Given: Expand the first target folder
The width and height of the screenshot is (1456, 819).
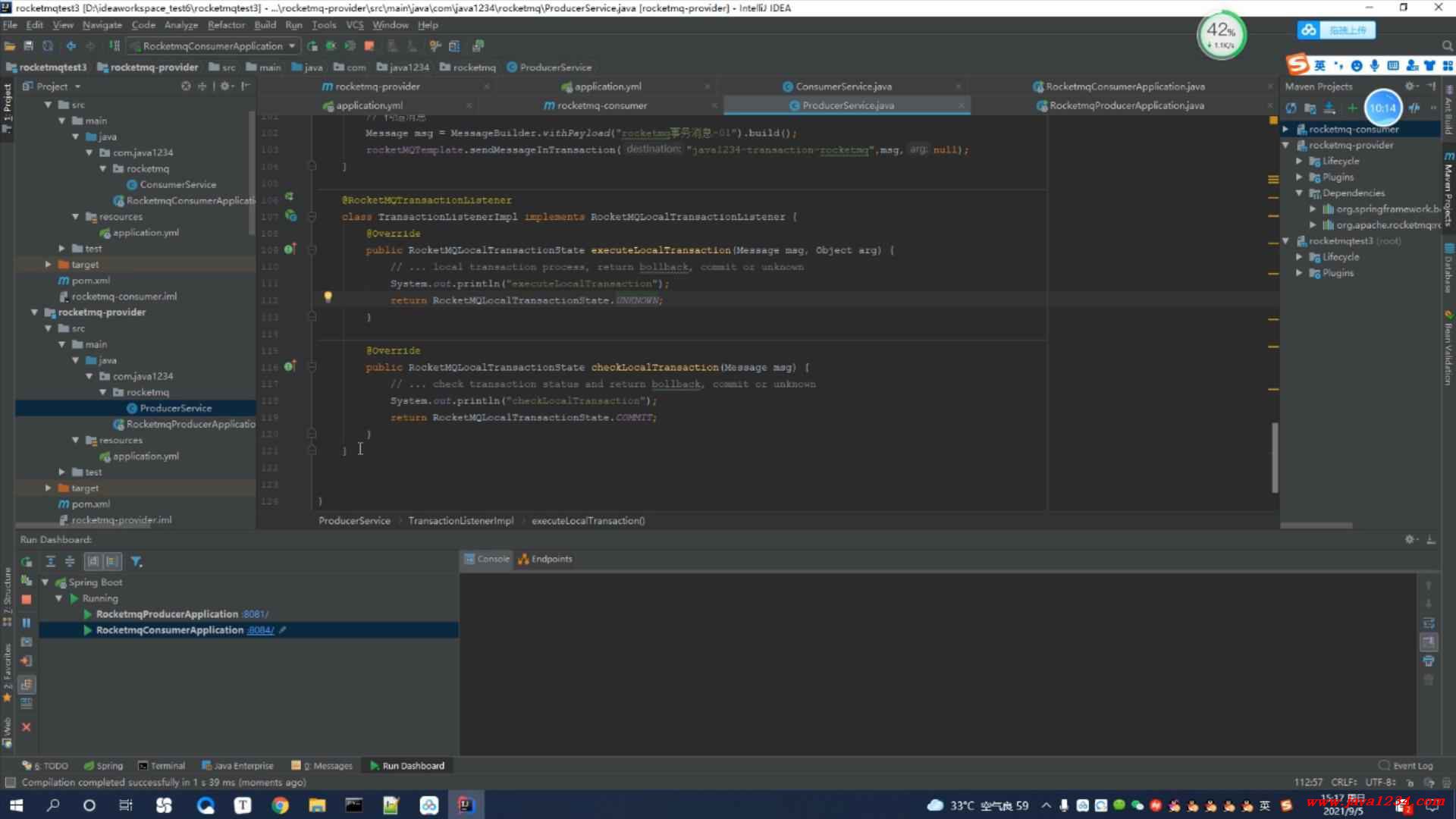Looking at the screenshot, I should pos(48,265).
